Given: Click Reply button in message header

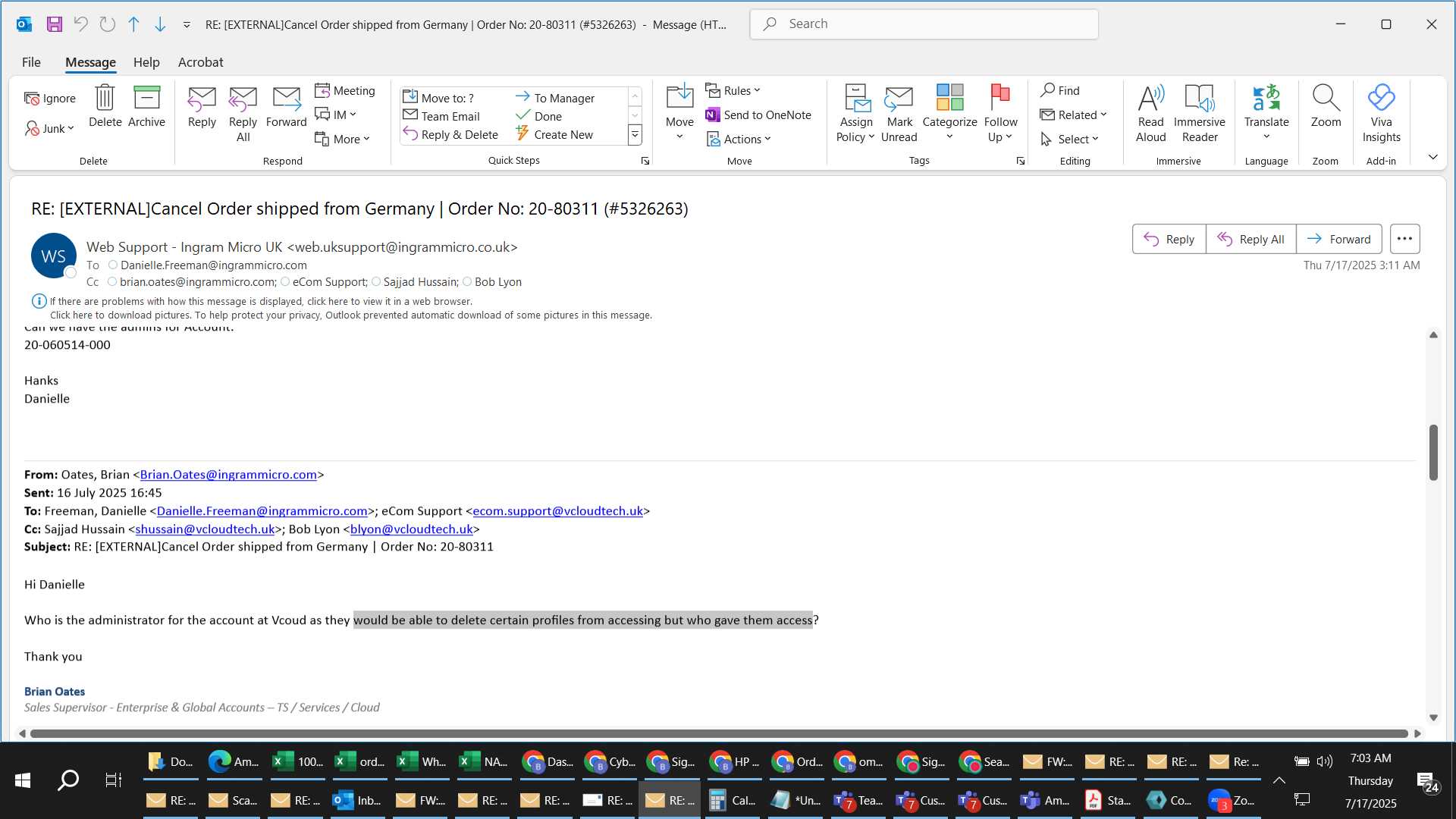Looking at the screenshot, I should tap(1169, 239).
